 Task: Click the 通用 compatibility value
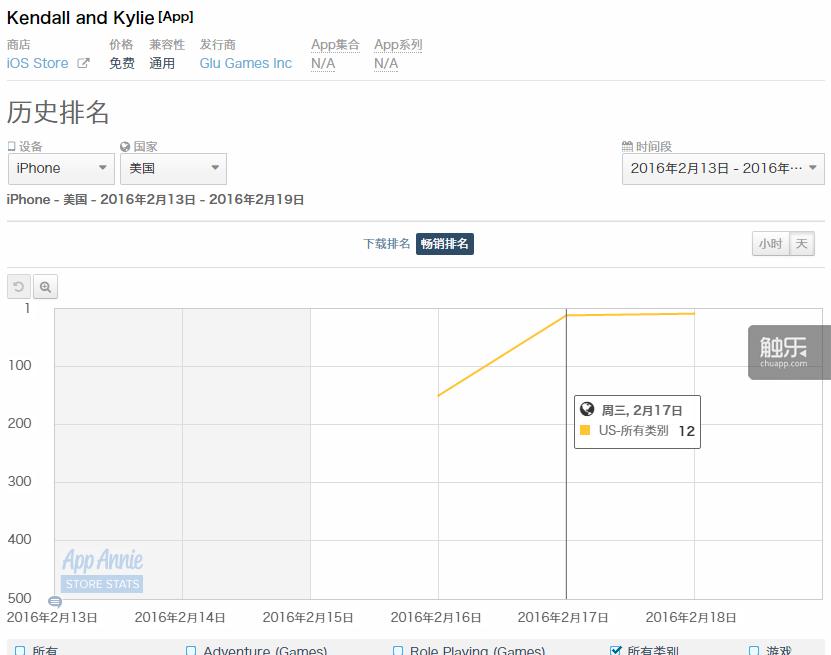(x=162, y=64)
